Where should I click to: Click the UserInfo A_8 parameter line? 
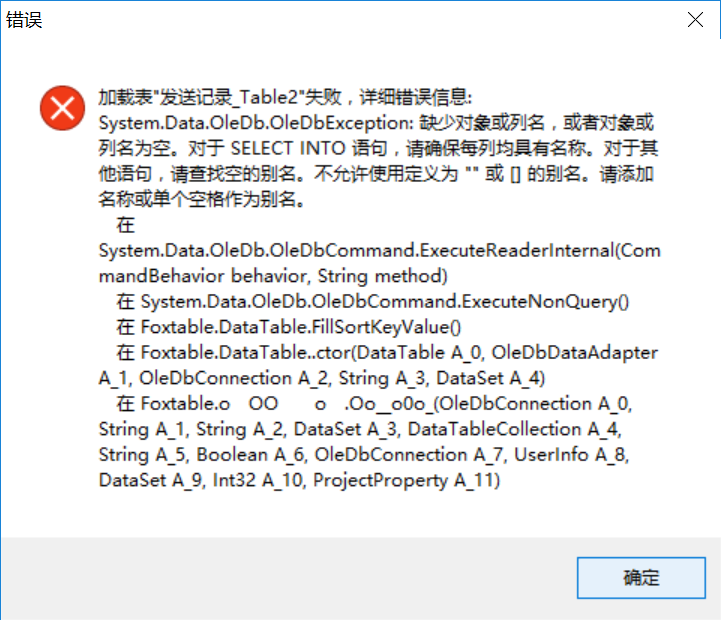(364, 455)
